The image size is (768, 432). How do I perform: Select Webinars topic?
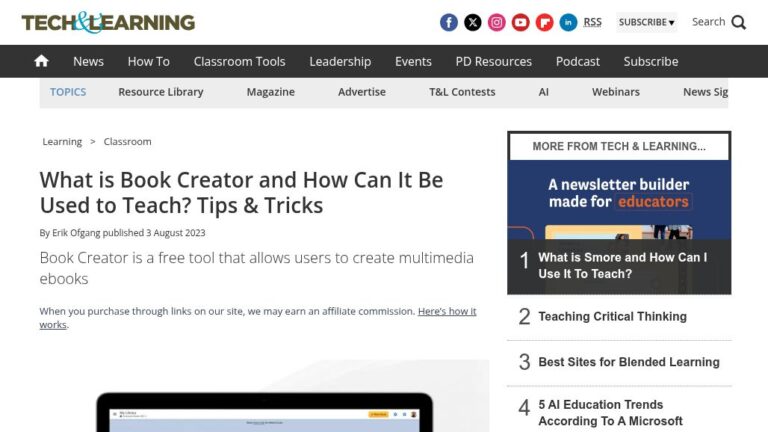tap(616, 92)
